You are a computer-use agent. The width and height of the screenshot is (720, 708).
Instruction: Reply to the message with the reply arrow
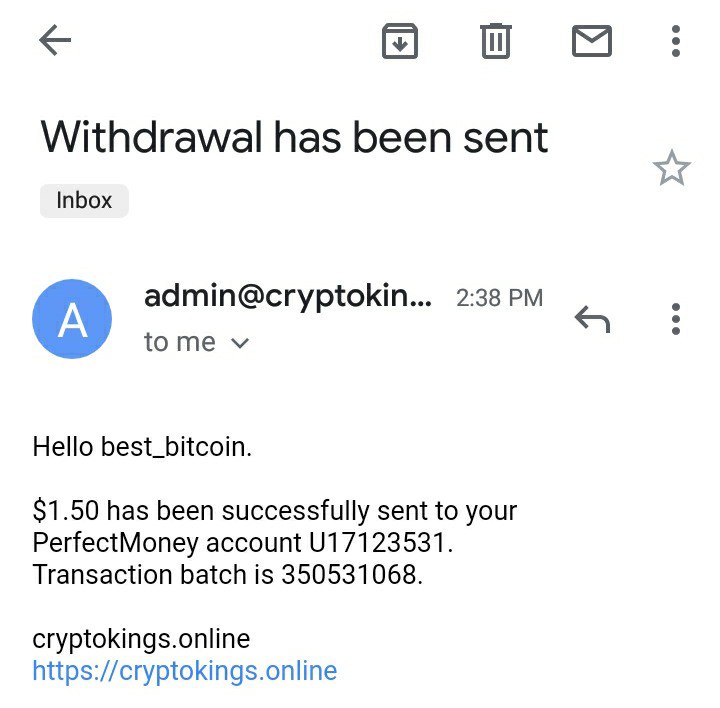pos(592,319)
